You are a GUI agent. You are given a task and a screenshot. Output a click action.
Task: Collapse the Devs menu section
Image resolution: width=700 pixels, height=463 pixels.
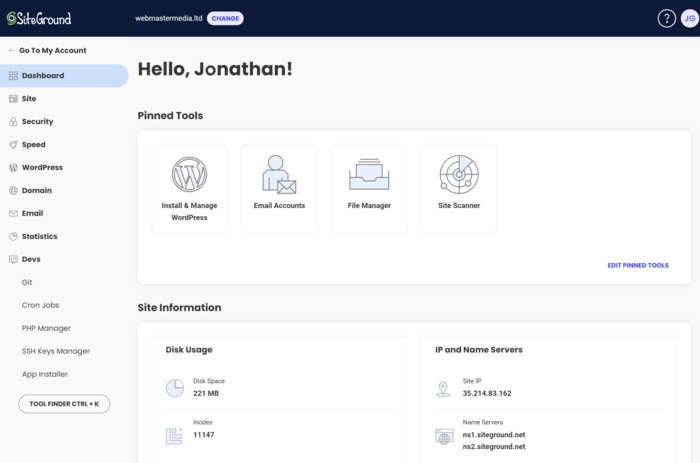click(x=31, y=259)
